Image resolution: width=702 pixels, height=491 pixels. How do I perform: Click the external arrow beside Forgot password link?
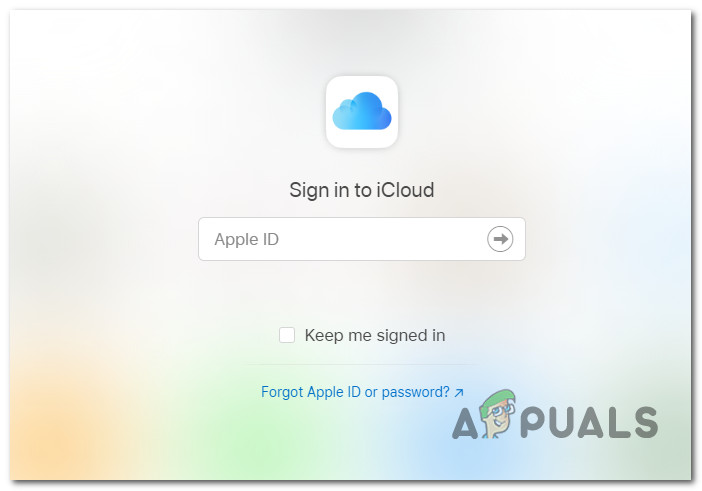click(459, 393)
